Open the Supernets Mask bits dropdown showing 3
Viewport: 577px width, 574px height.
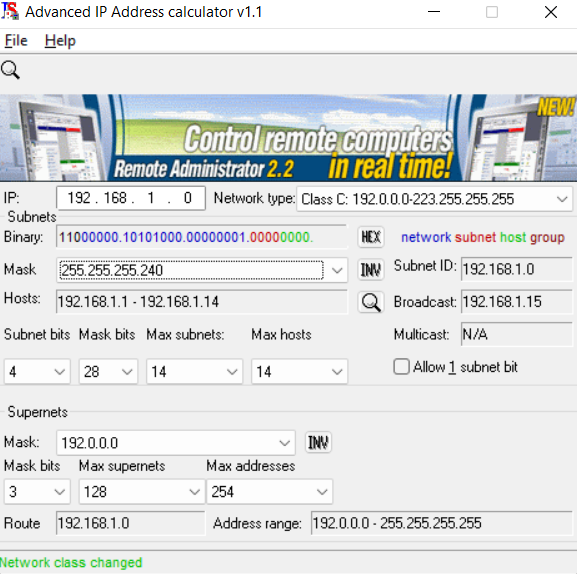[60, 492]
